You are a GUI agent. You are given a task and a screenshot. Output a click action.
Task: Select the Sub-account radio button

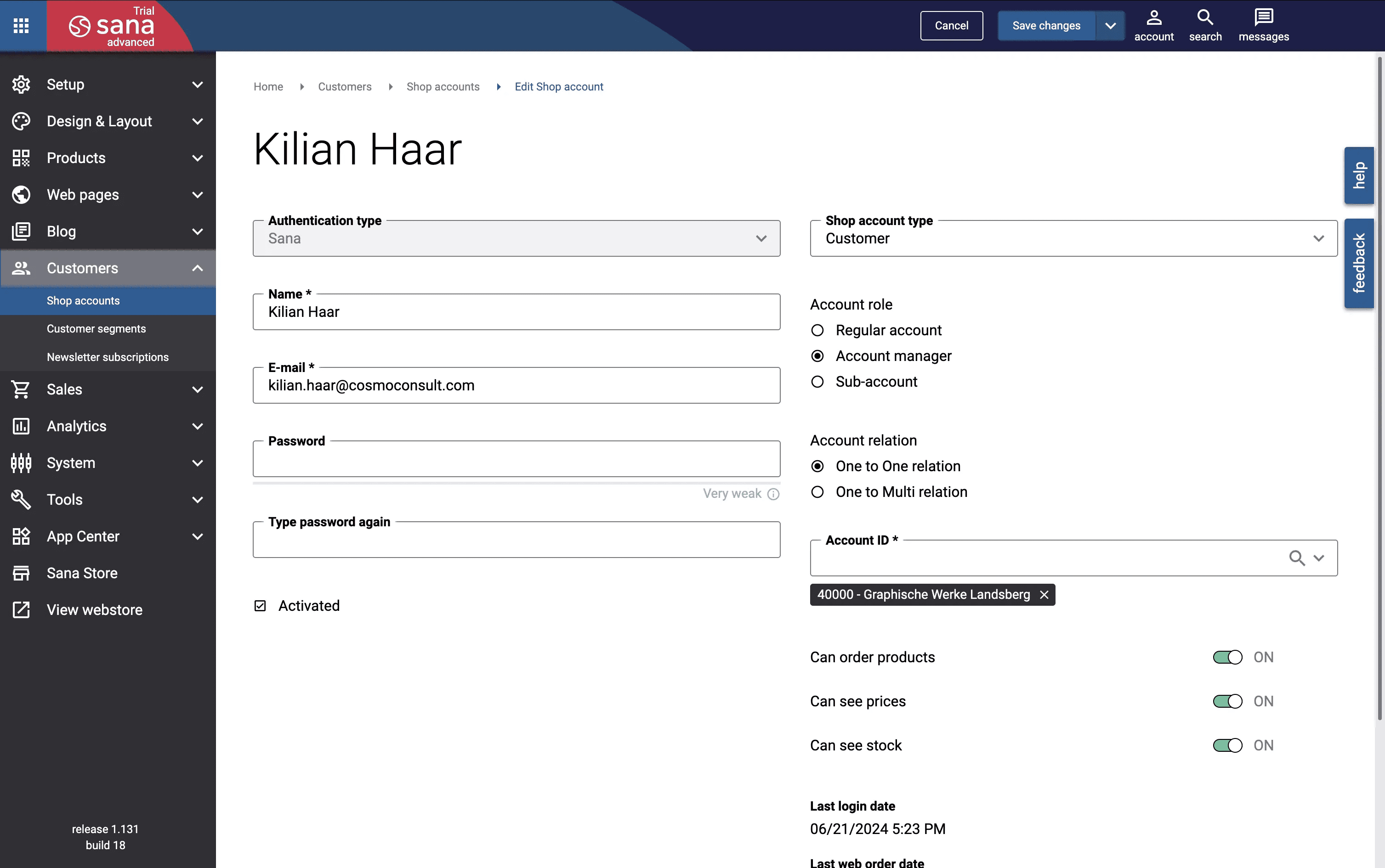click(817, 382)
